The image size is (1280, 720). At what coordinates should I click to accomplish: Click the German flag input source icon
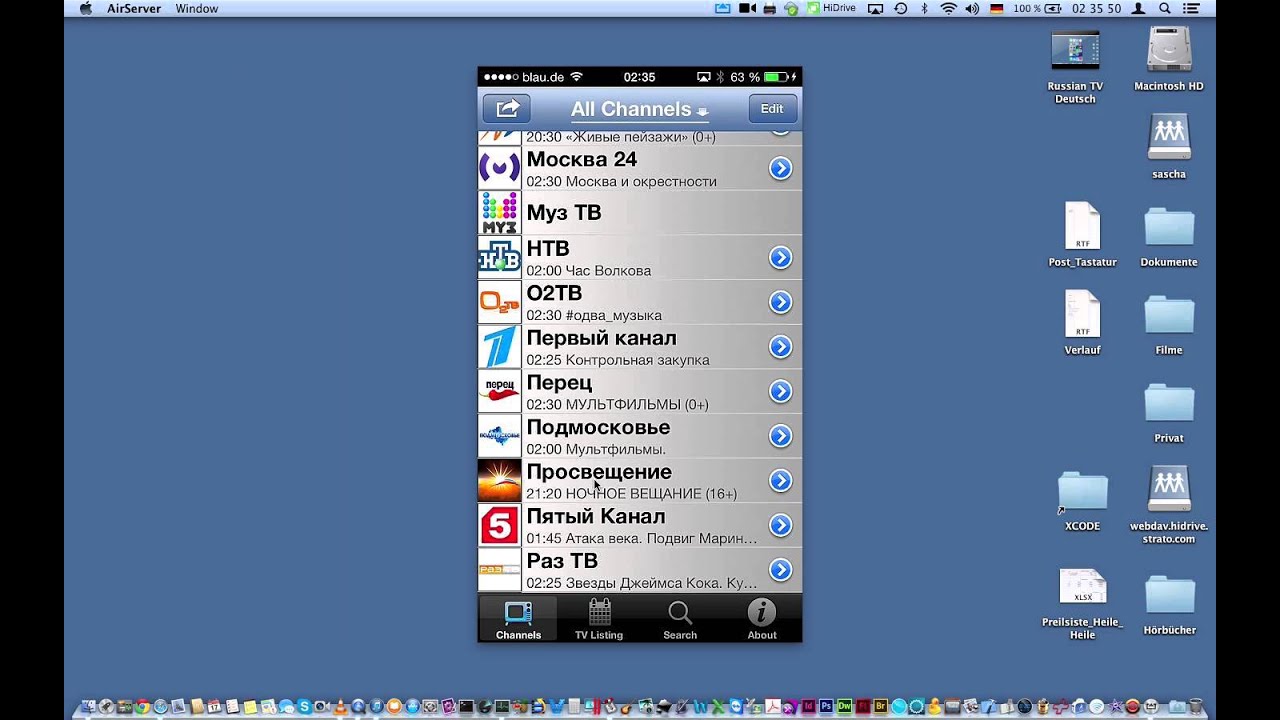point(996,8)
